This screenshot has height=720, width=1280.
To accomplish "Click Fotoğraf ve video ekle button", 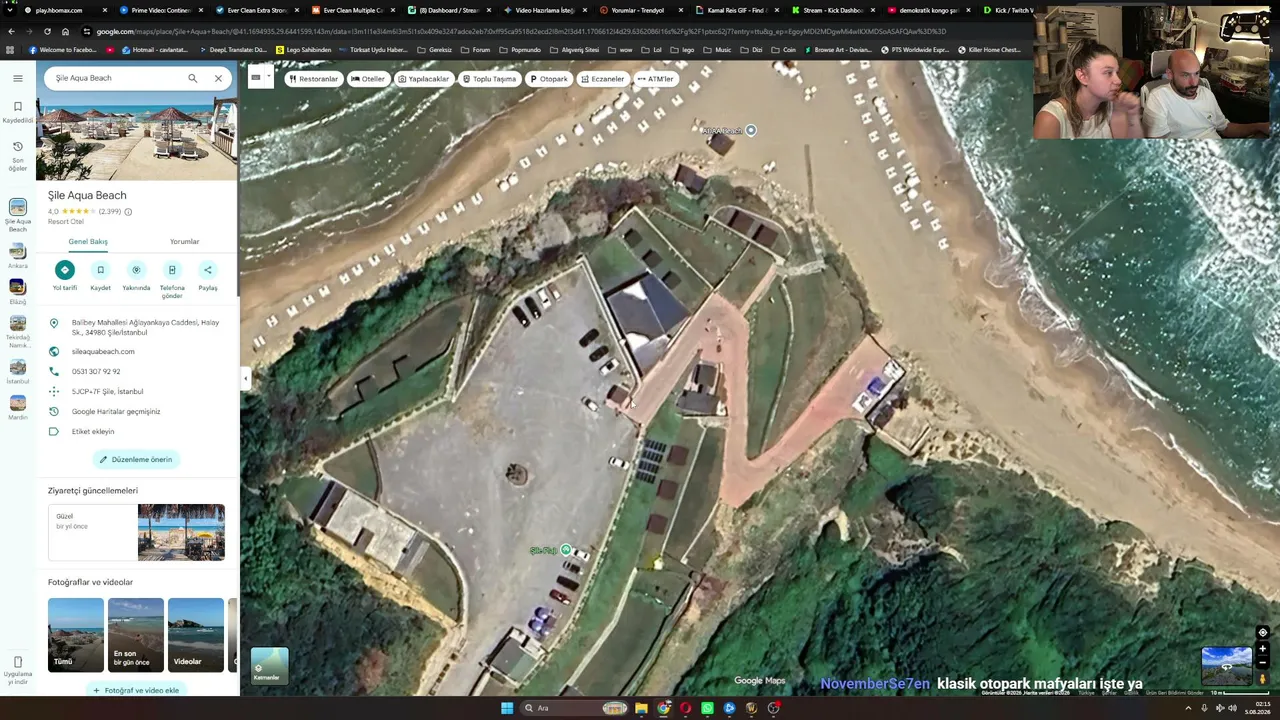I will [x=136, y=690].
